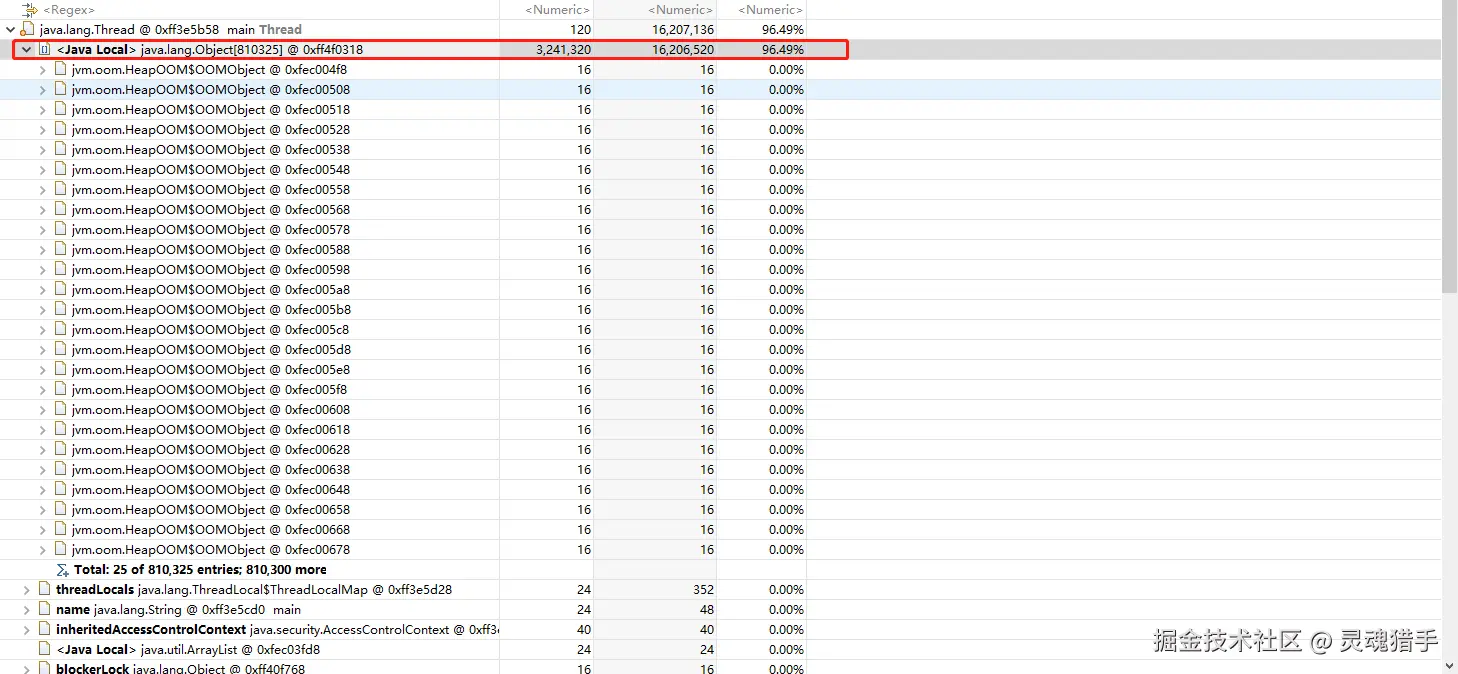Screen dimensions: 1458x674
Task: Expand the threadLocals ThreadLocalMap node
Action: (27, 590)
